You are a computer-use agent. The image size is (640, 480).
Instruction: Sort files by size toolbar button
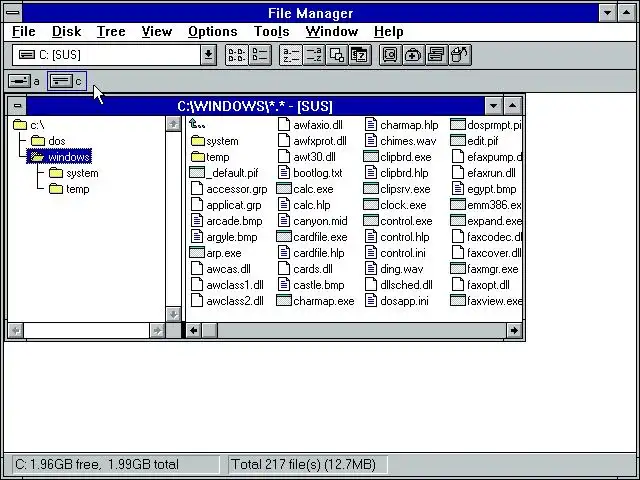pyautogui.click(x=337, y=55)
